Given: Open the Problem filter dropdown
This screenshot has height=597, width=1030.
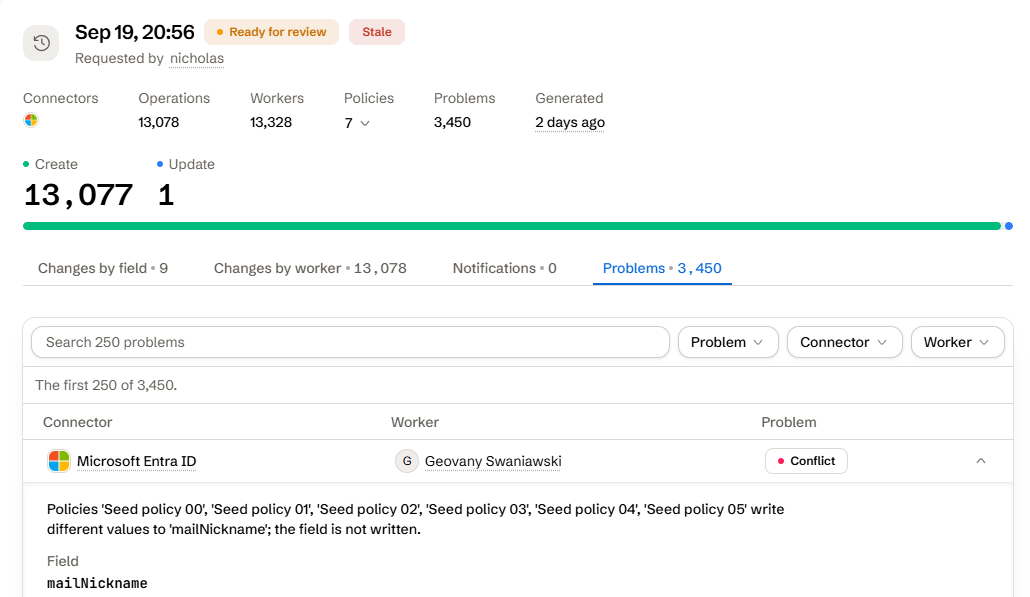Looking at the screenshot, I should pyautogui.click(x=728, y=342).
